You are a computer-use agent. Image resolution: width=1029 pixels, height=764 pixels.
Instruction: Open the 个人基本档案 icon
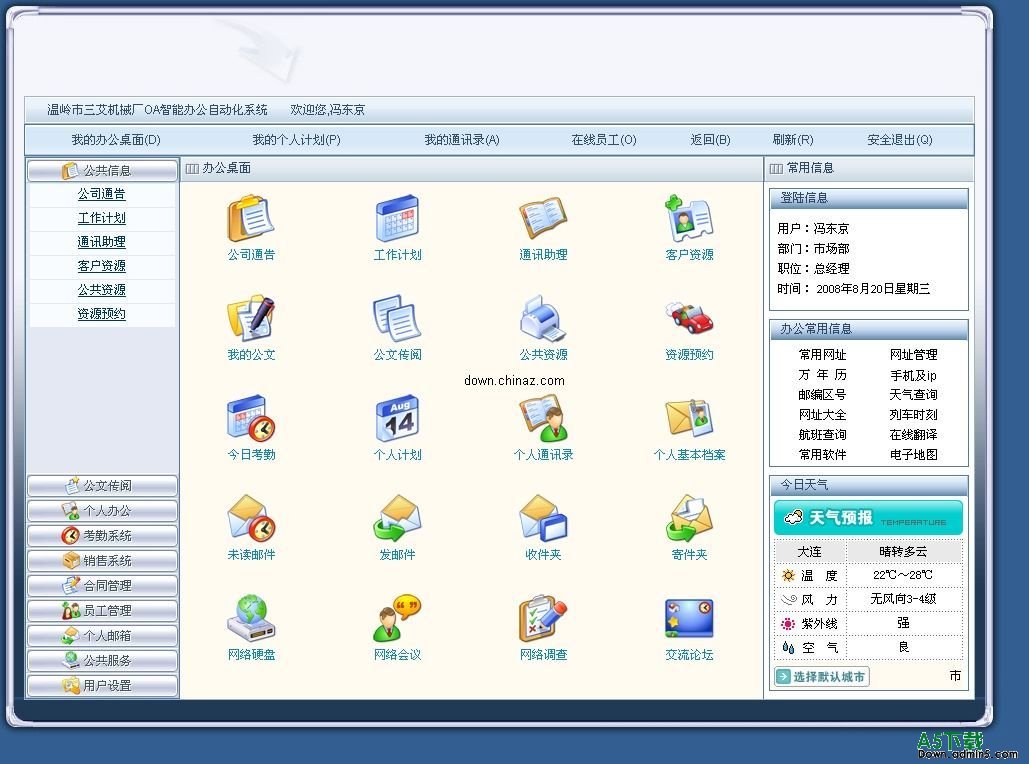[689, 419]
